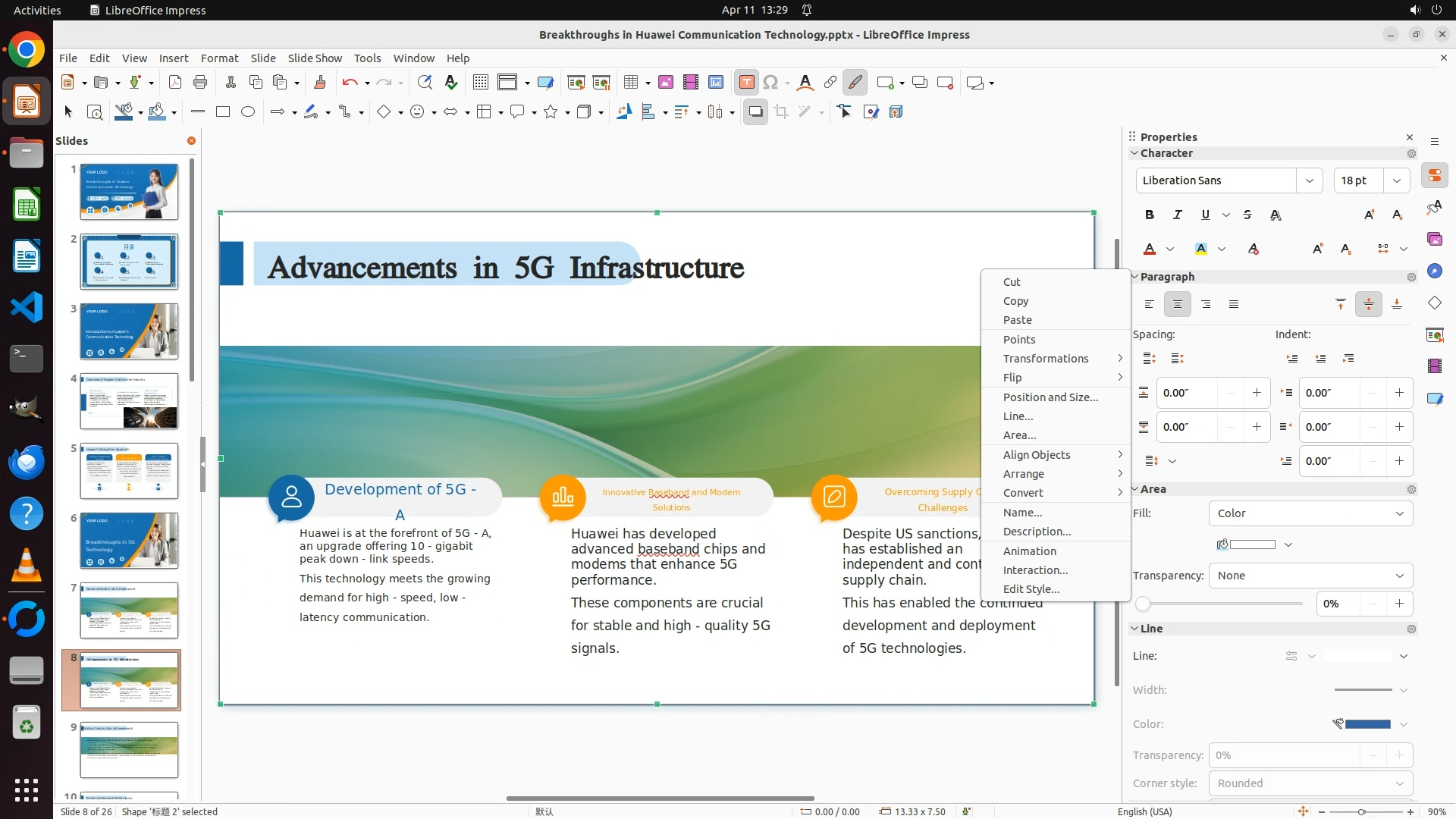Open Insert Table toolbar icon

[x=630, y=83]
